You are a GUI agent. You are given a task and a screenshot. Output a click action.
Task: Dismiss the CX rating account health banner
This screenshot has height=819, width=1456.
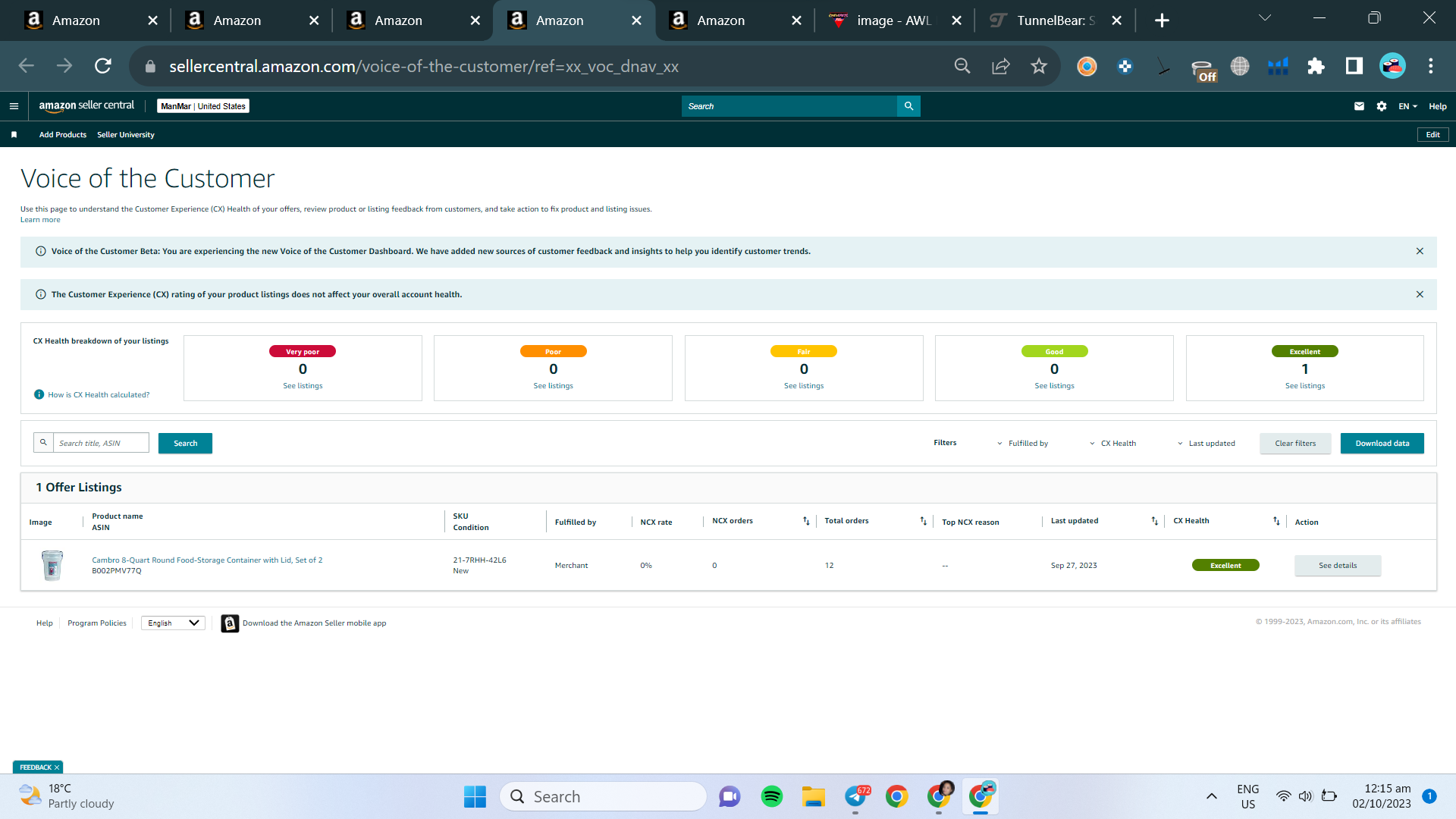[x=1420, y=294]
